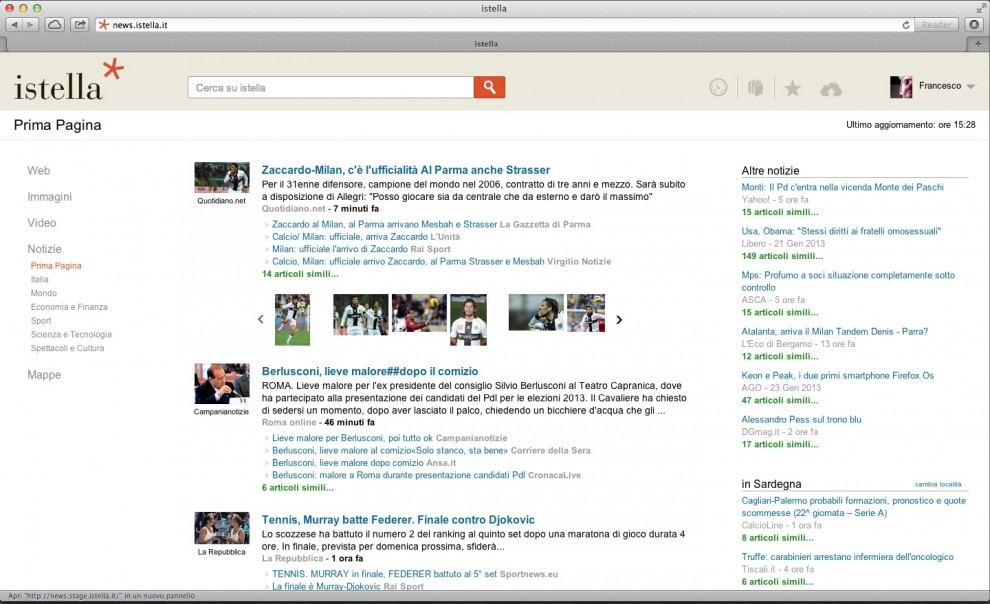Open Spettacoli e Cultura news subsection

click(x=68, y=348)
